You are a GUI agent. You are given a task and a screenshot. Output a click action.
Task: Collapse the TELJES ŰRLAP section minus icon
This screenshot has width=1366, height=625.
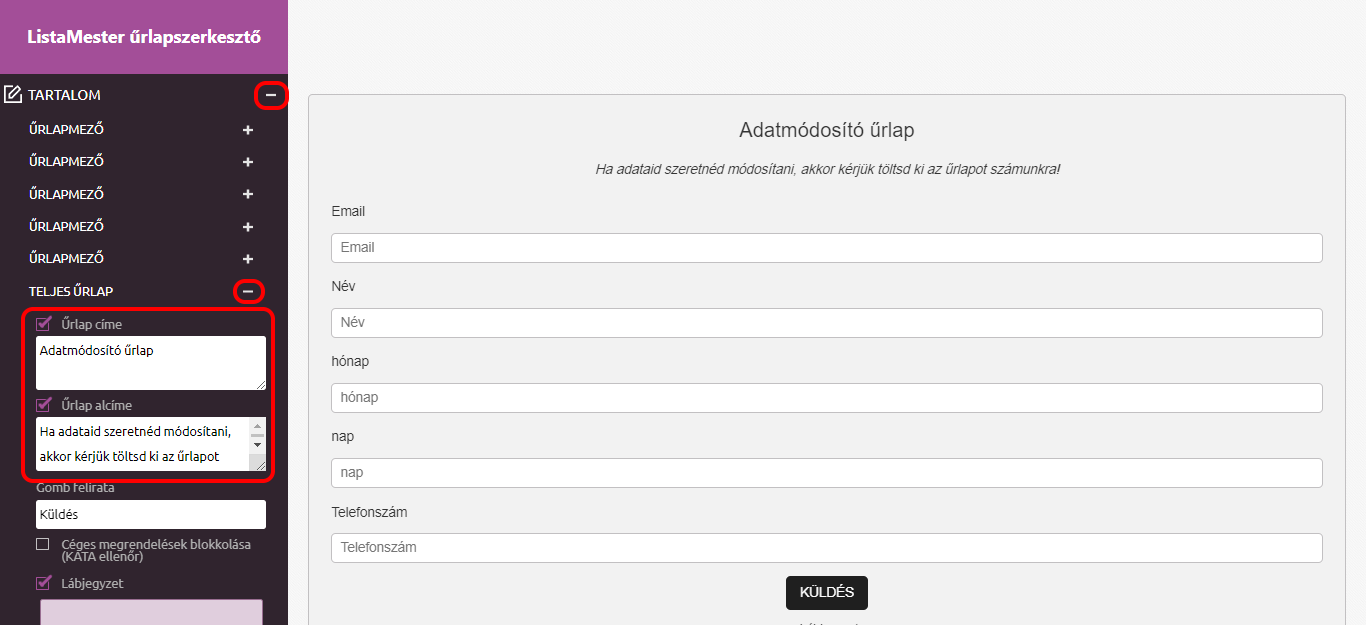point(248,291)
